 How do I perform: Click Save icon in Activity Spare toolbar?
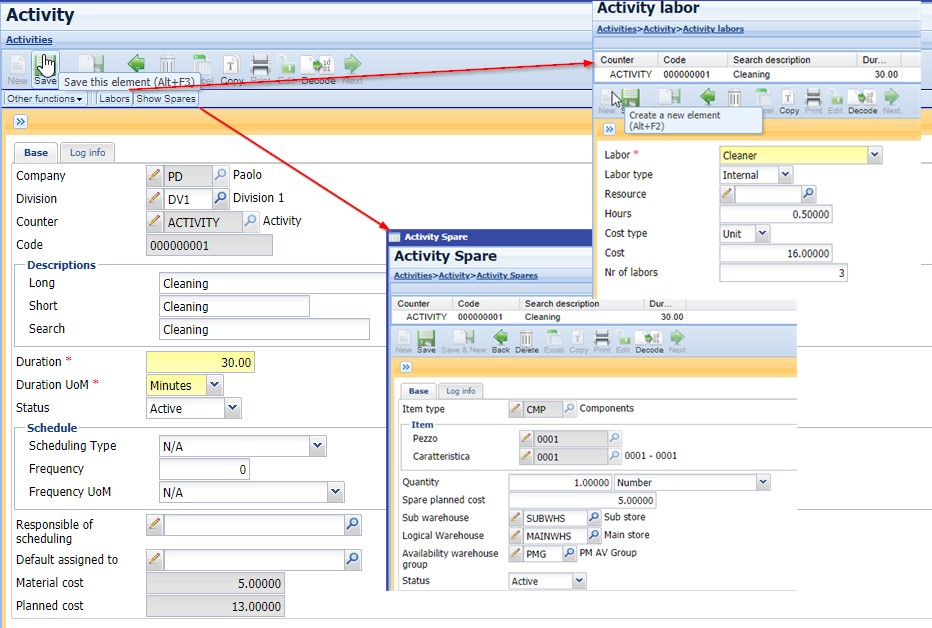(x=426, y=341)
